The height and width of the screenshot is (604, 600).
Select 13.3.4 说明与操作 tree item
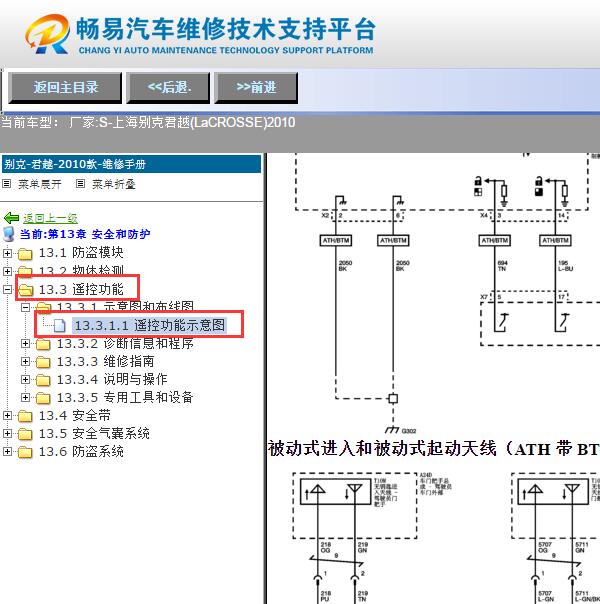[112, 379]
